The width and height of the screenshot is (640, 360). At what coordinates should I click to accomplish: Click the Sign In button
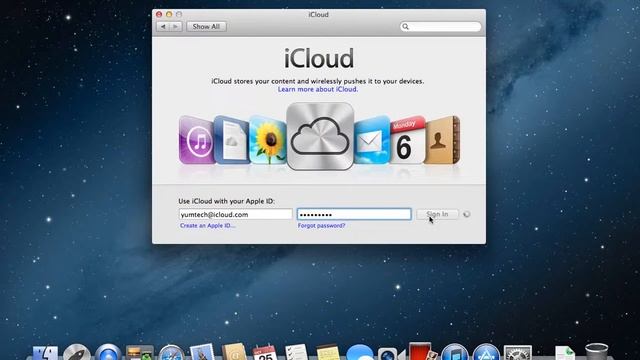tap(437, 214)
